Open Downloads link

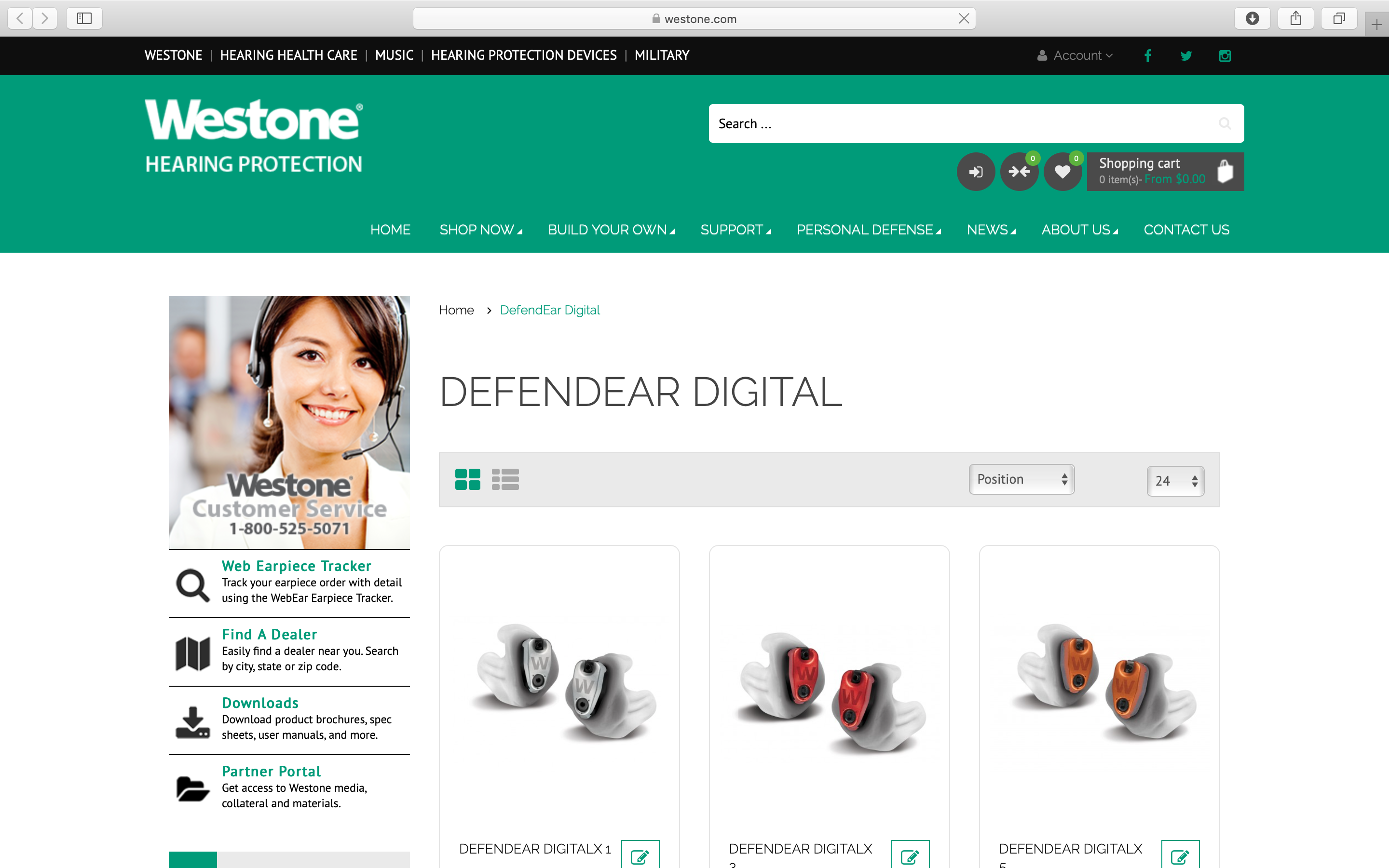point(260,703)
